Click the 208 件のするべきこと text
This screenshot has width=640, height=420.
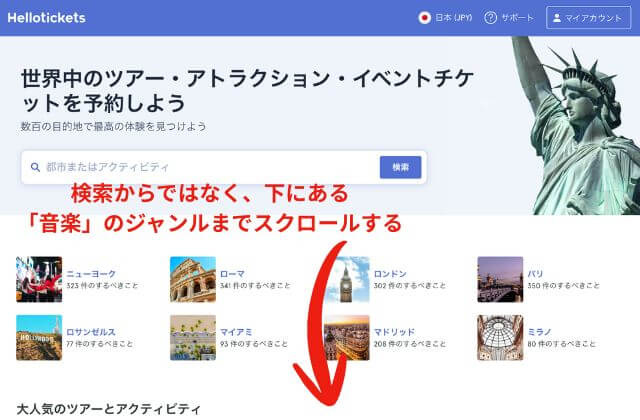click(410, 344)
